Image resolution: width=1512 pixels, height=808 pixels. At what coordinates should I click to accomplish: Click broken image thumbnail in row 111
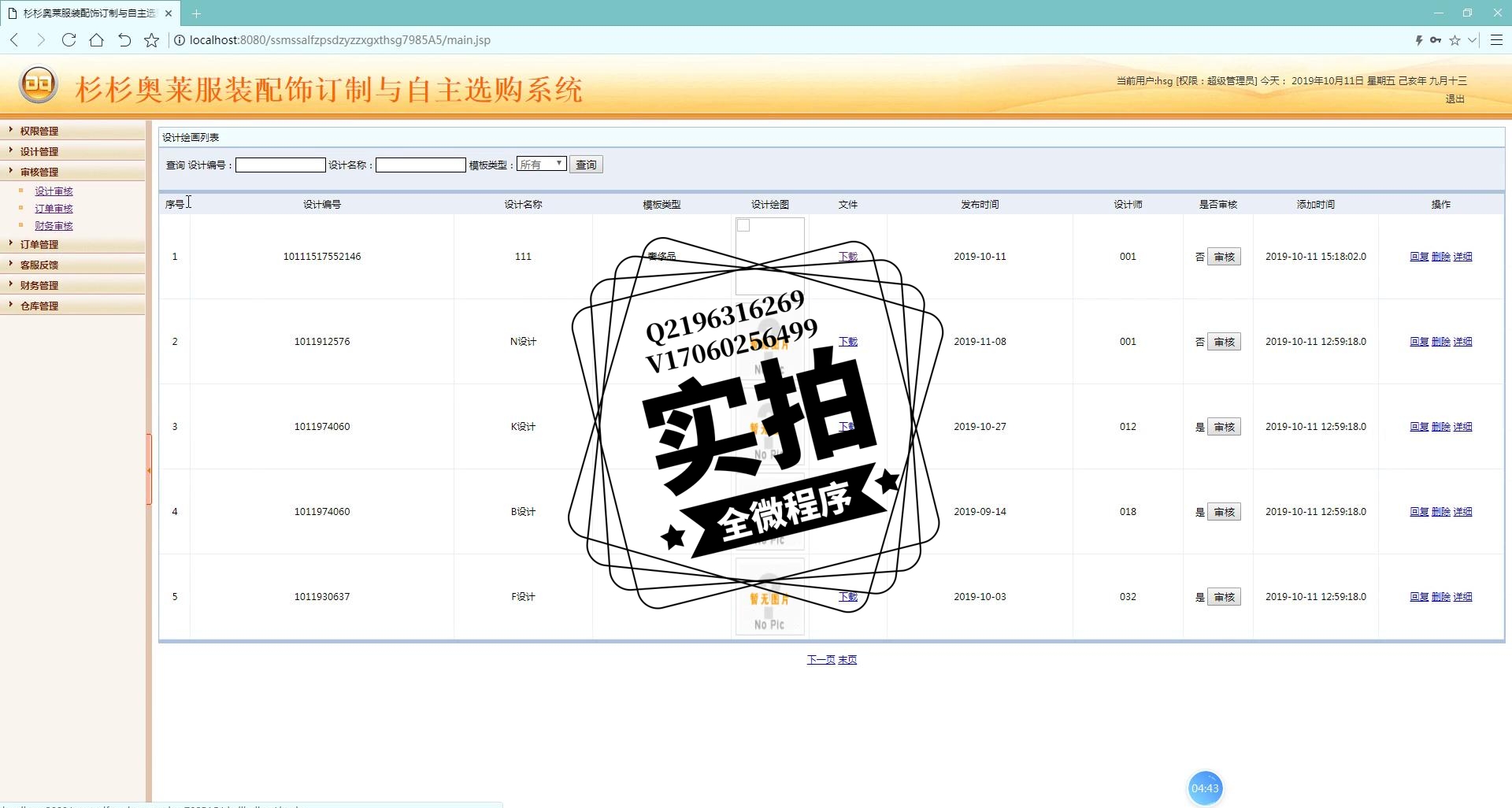click(769, 256)
